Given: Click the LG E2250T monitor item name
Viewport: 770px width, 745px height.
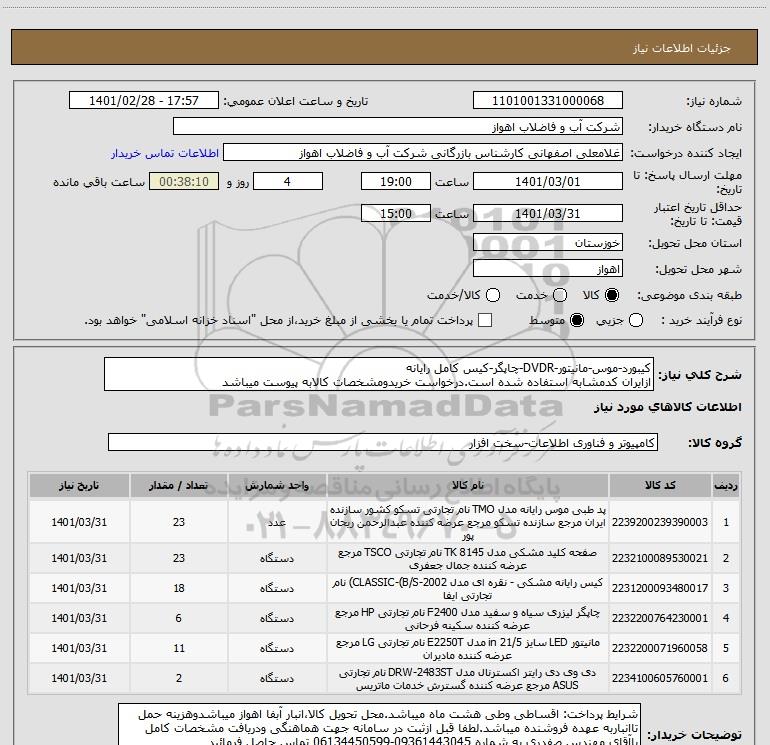Looking at the screenshot, I should pos(468,649).
